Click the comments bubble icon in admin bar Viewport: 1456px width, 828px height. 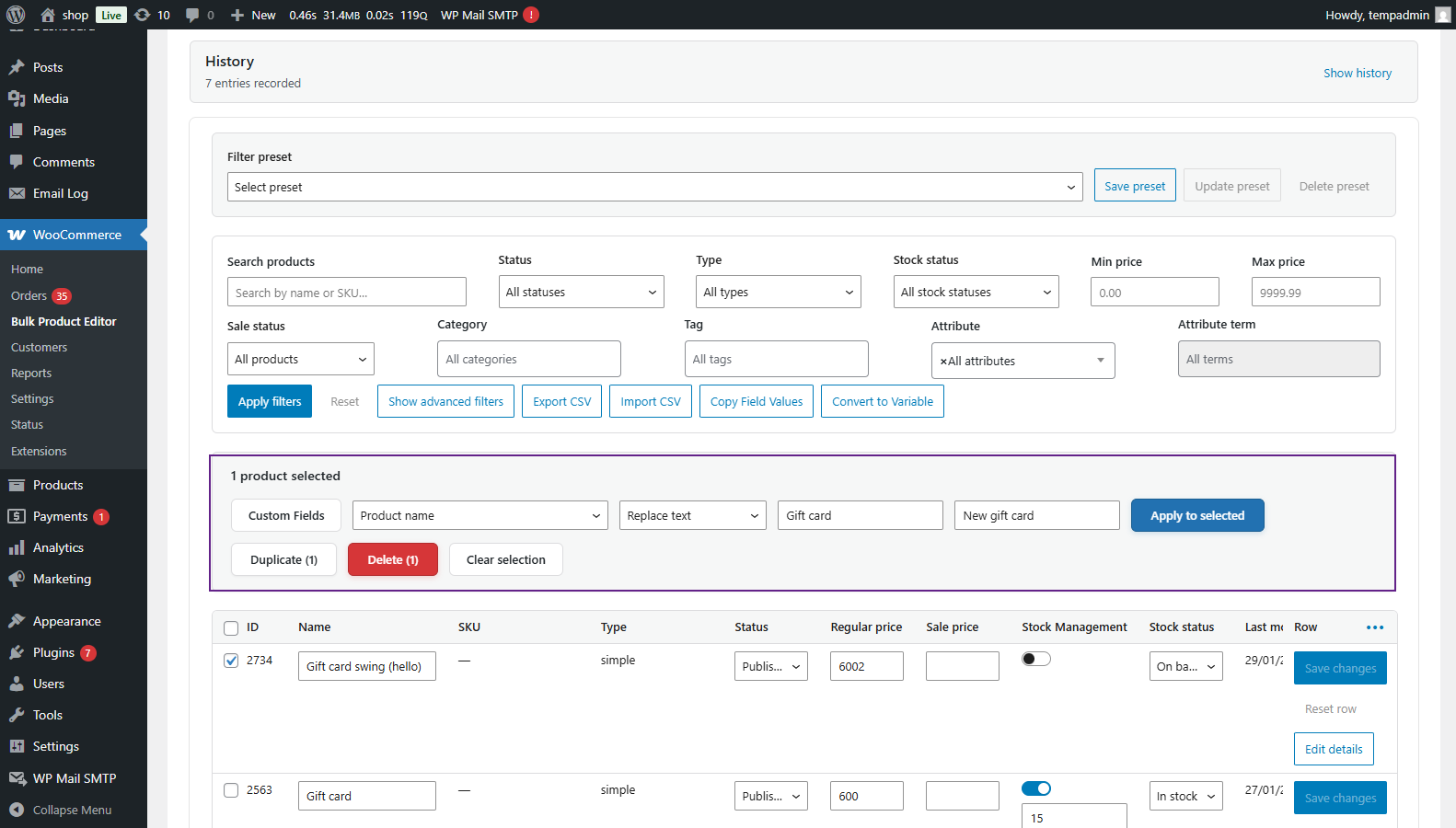click(192, 15)
